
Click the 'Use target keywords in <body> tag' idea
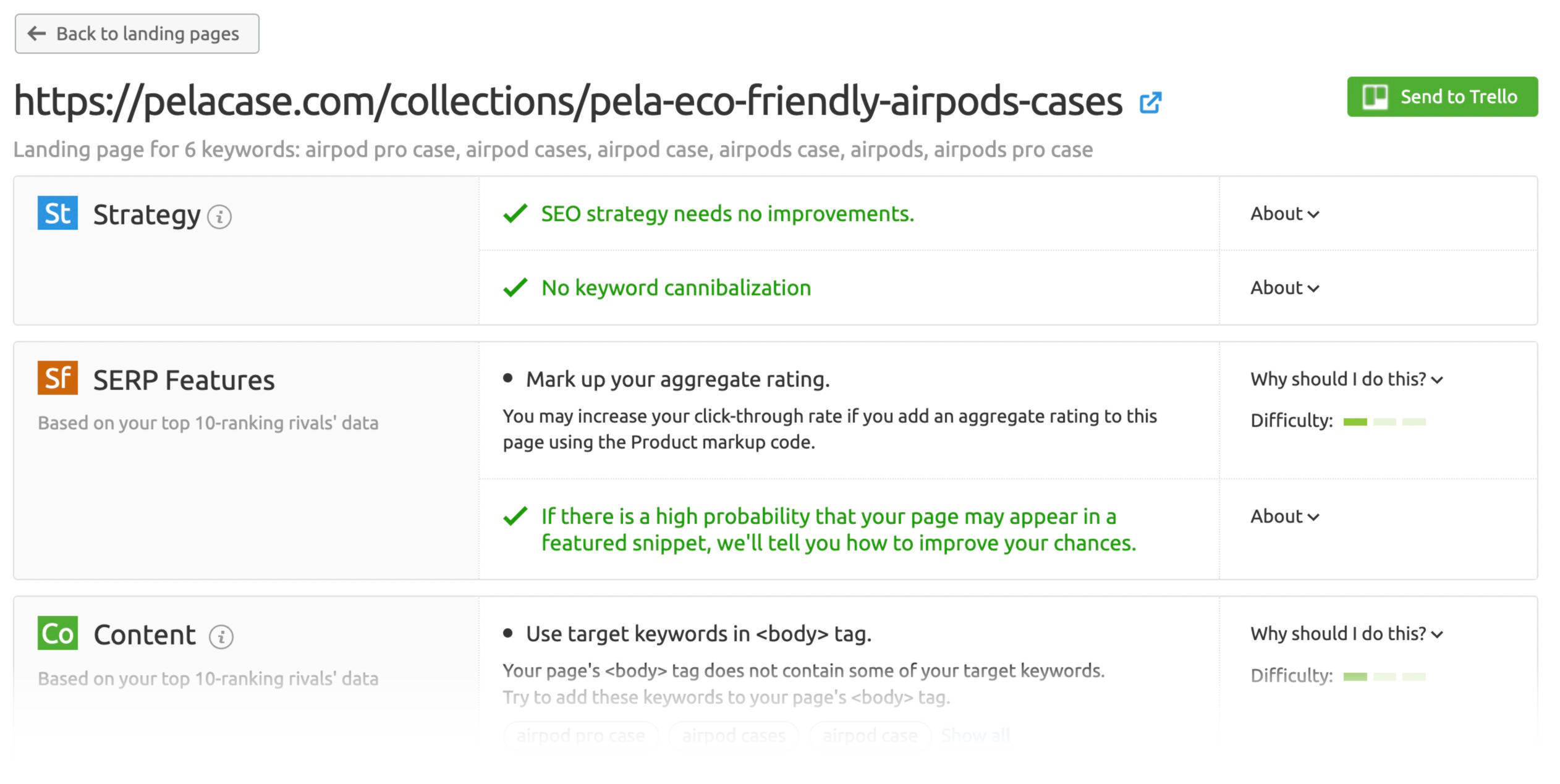click(x=698, y=634)
